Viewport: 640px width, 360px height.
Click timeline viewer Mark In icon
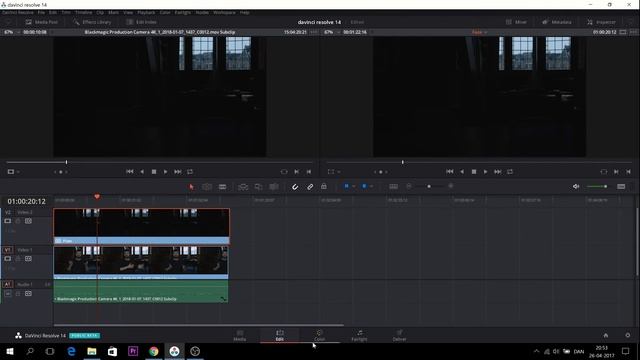pos(616,172)
